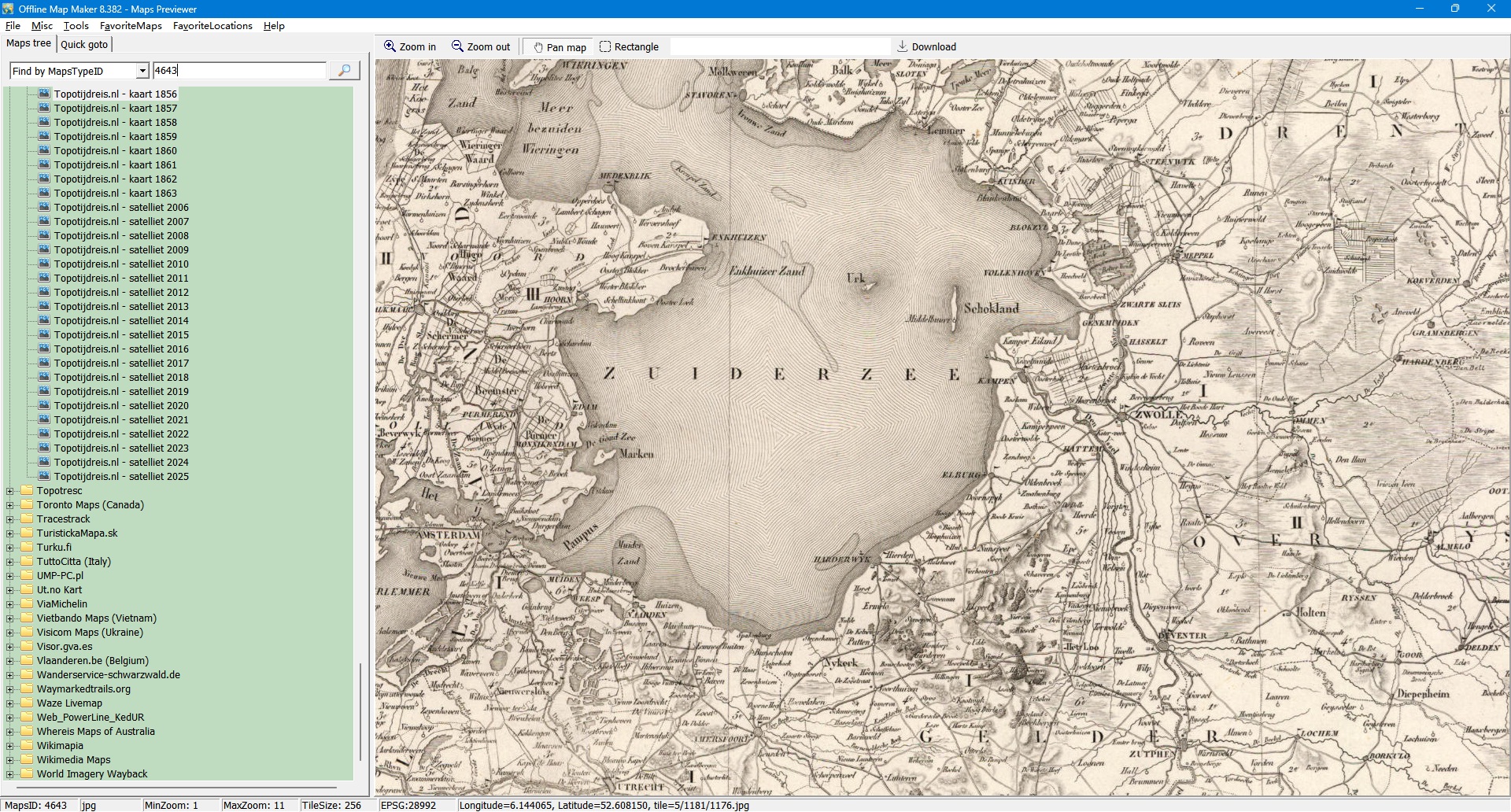Click the Wikimapia folder icon
1511x812 pixels.
click(x=28, y=745)
